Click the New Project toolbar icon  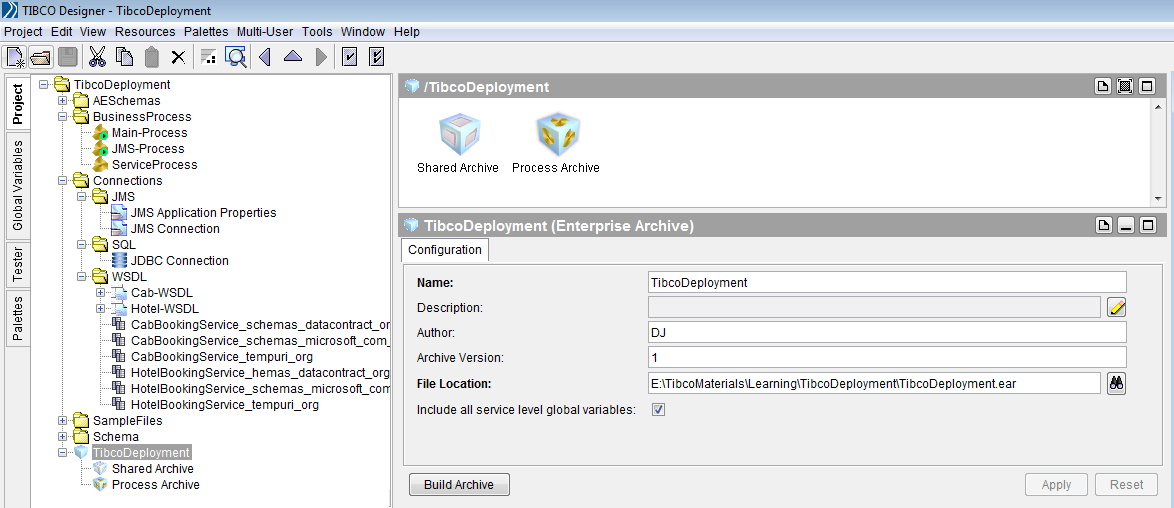15,57
